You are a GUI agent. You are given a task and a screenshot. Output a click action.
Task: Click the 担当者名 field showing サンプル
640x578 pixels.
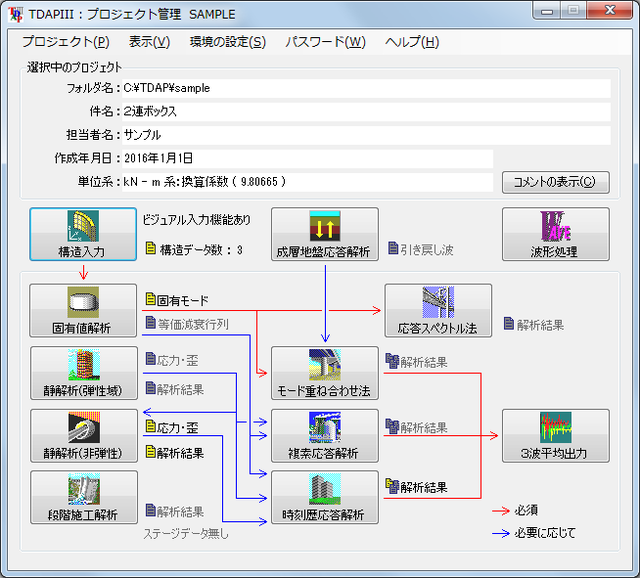[366, 135]
